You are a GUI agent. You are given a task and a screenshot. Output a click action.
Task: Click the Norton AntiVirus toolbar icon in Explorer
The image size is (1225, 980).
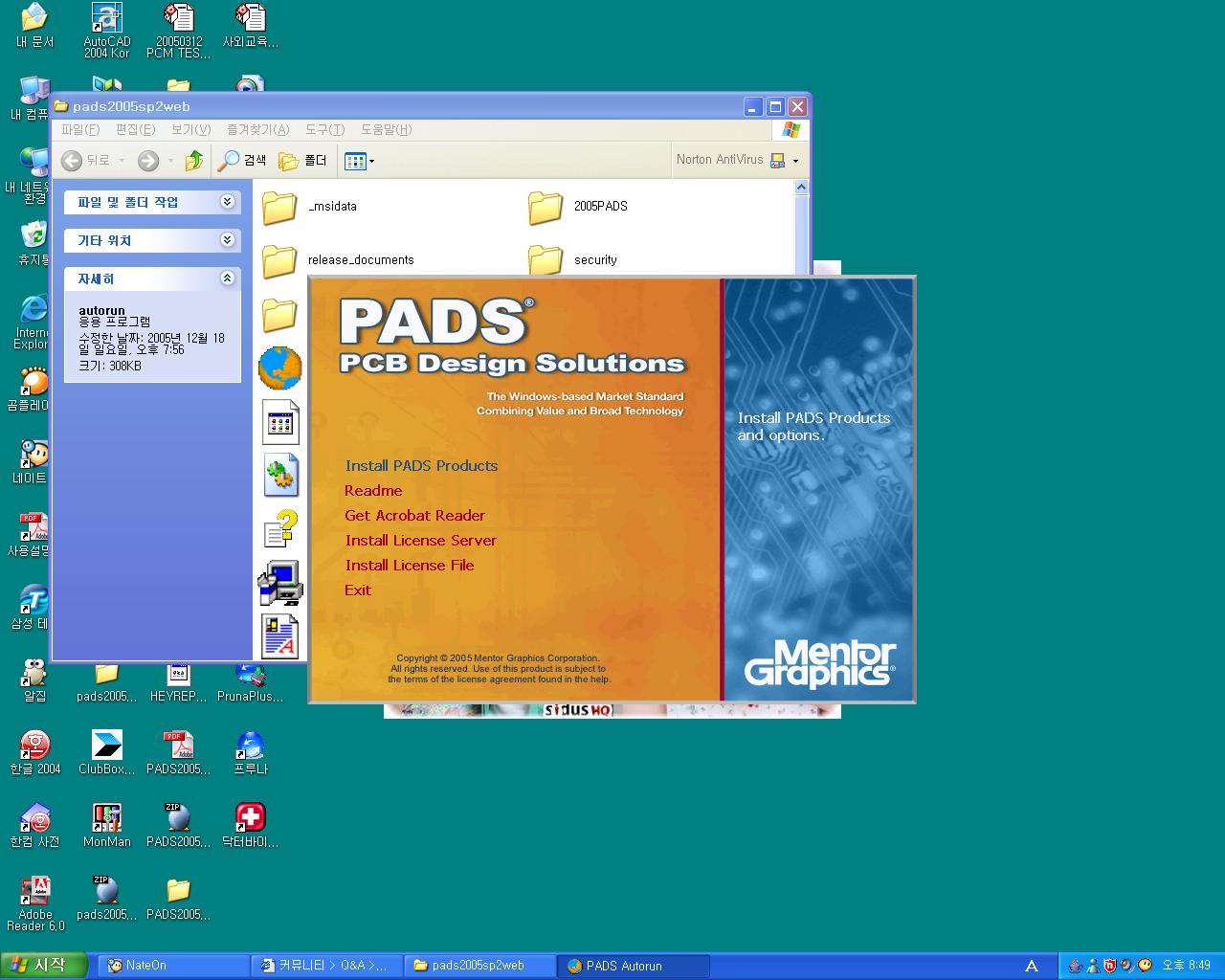[x=778, y=161]
